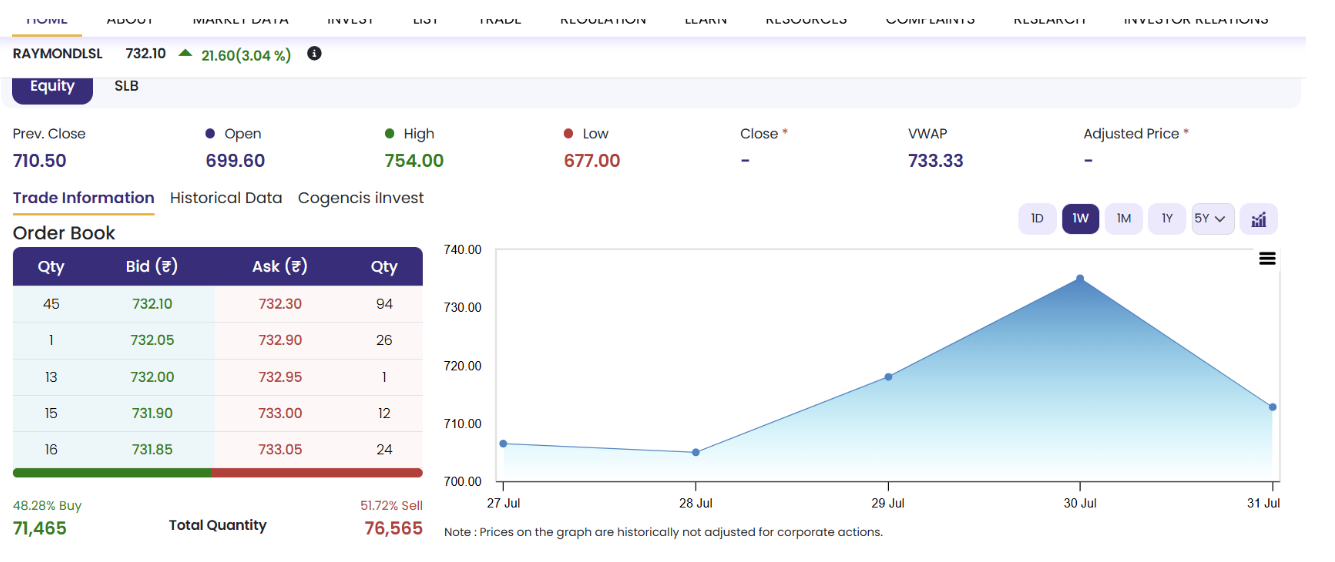Select the 1D chart range

pyautogui.click(x=1037, y=219)
